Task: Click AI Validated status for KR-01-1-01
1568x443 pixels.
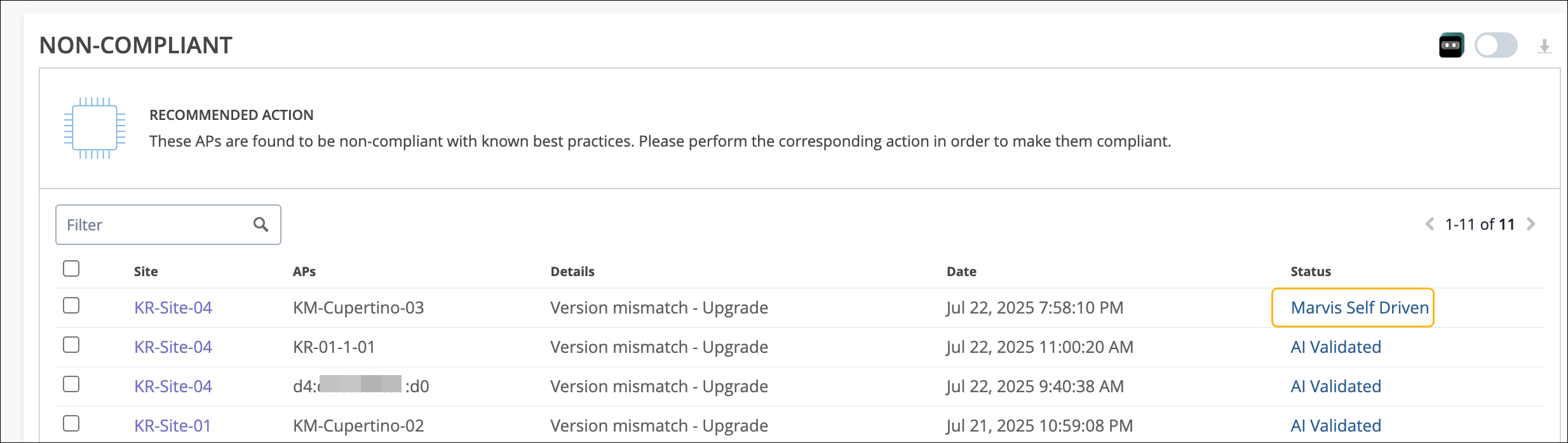Action: [1335, 347]
